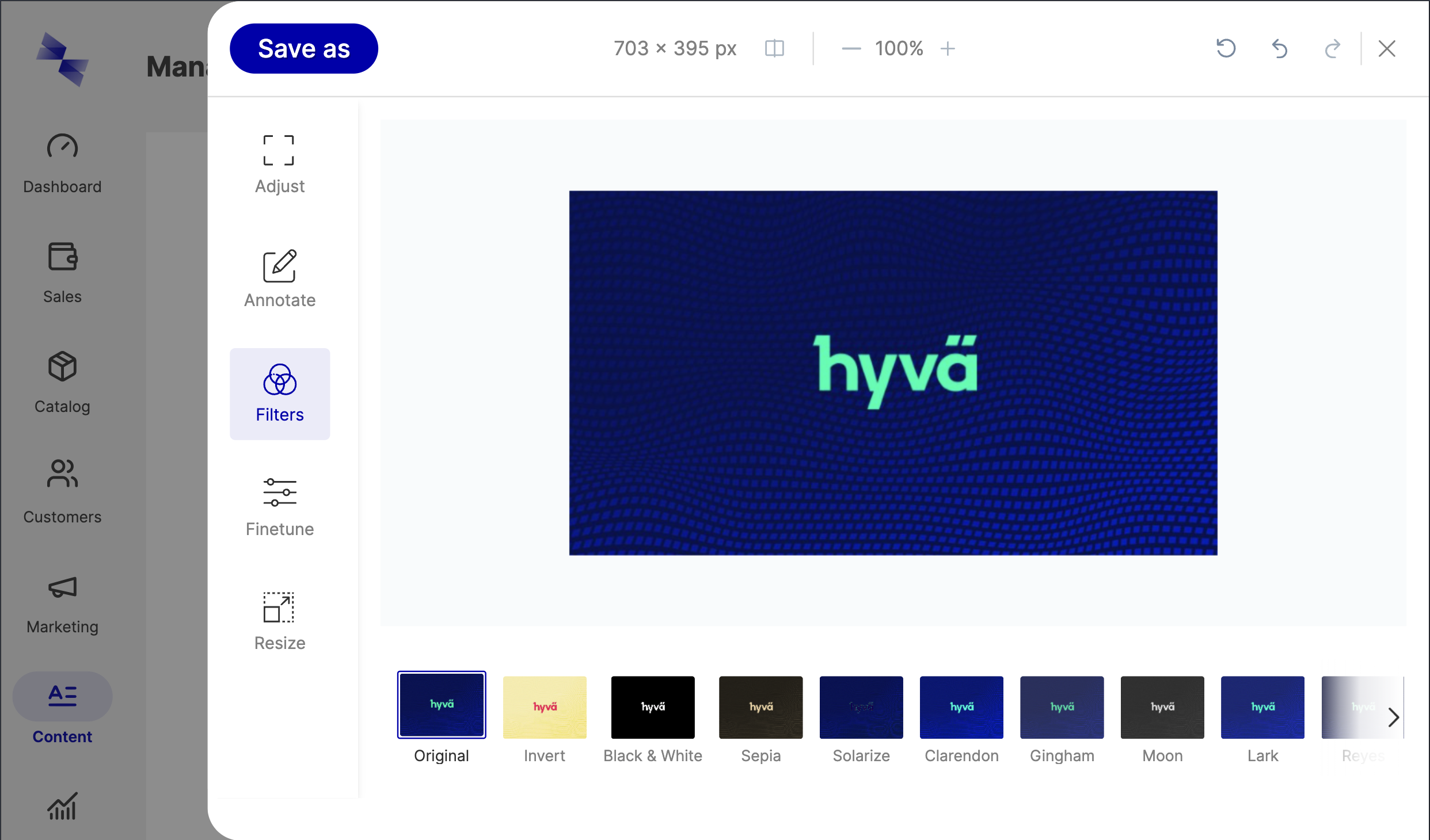Apply the Moon filter
The width and height of the screenshot is (1430, 840).
(1162, 707)
